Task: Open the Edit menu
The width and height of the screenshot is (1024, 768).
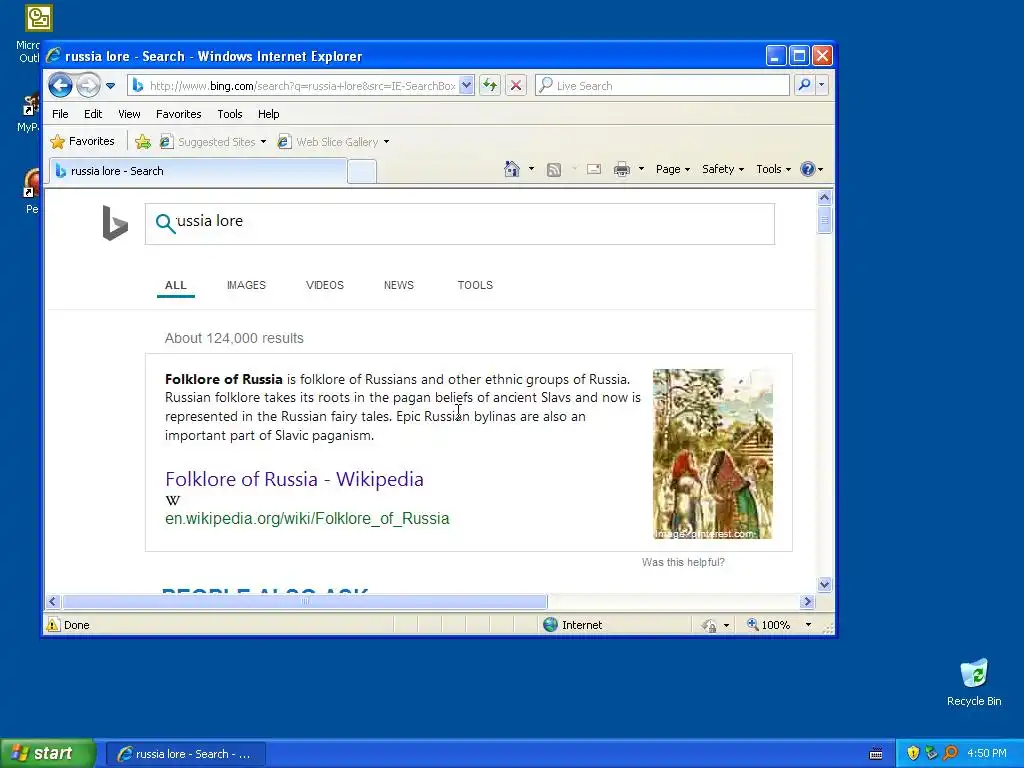Action: (93, 114)
